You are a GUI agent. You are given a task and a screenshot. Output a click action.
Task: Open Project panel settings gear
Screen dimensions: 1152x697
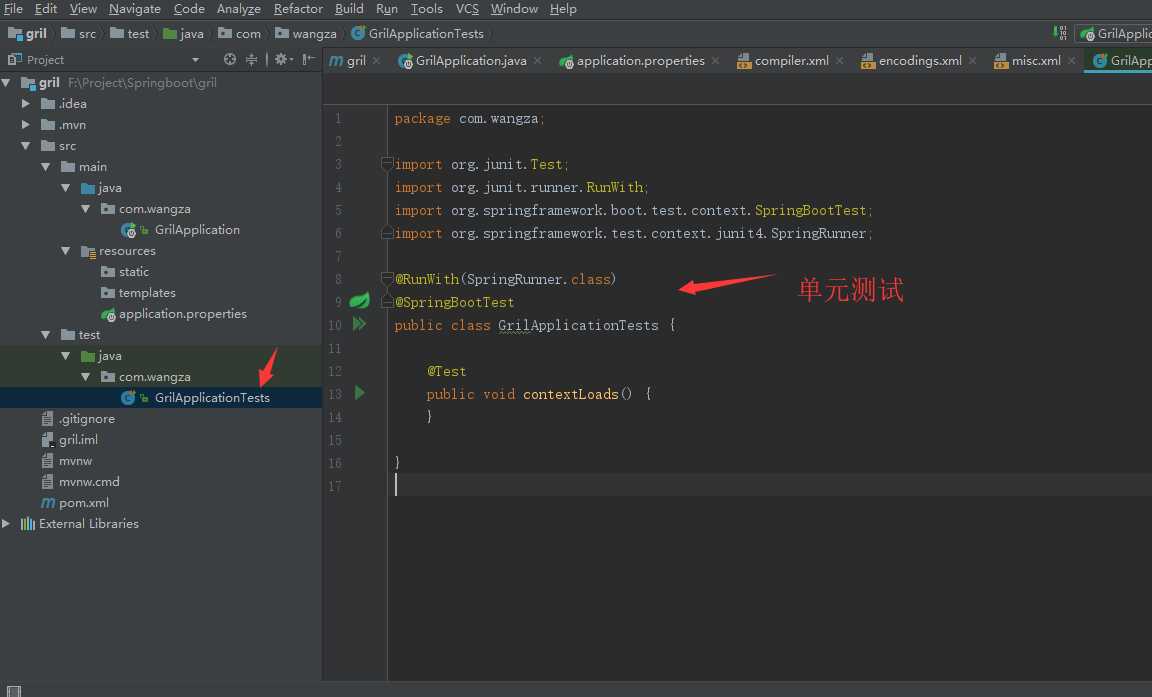(x=282, y=59)
